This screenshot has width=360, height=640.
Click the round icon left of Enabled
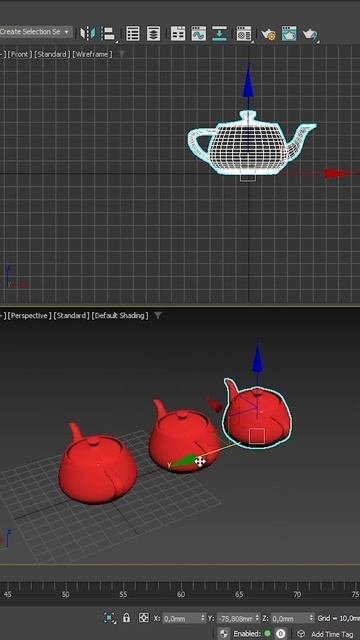pos(224,633)
